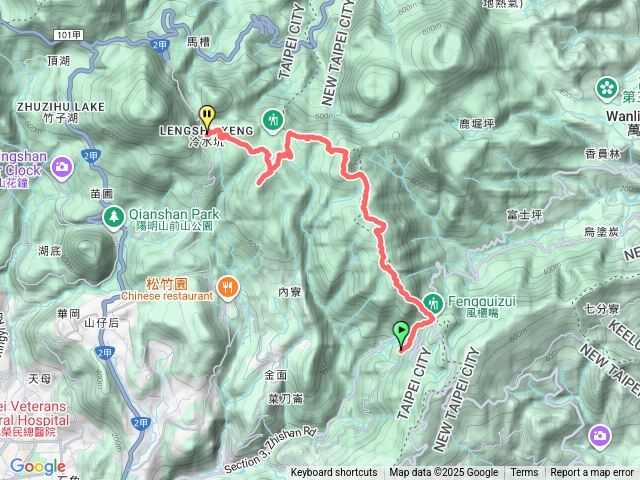Click the Qianshan Park label
The image size is (640, 480).
[174, 214]
